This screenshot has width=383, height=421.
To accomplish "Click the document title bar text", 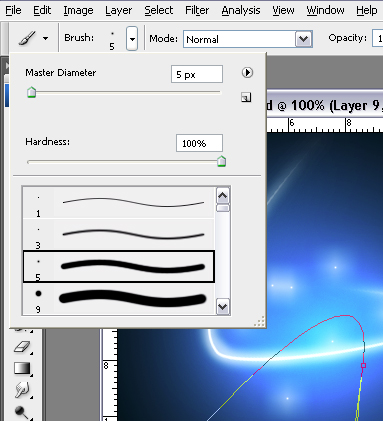I will click(x=324, y=106).
